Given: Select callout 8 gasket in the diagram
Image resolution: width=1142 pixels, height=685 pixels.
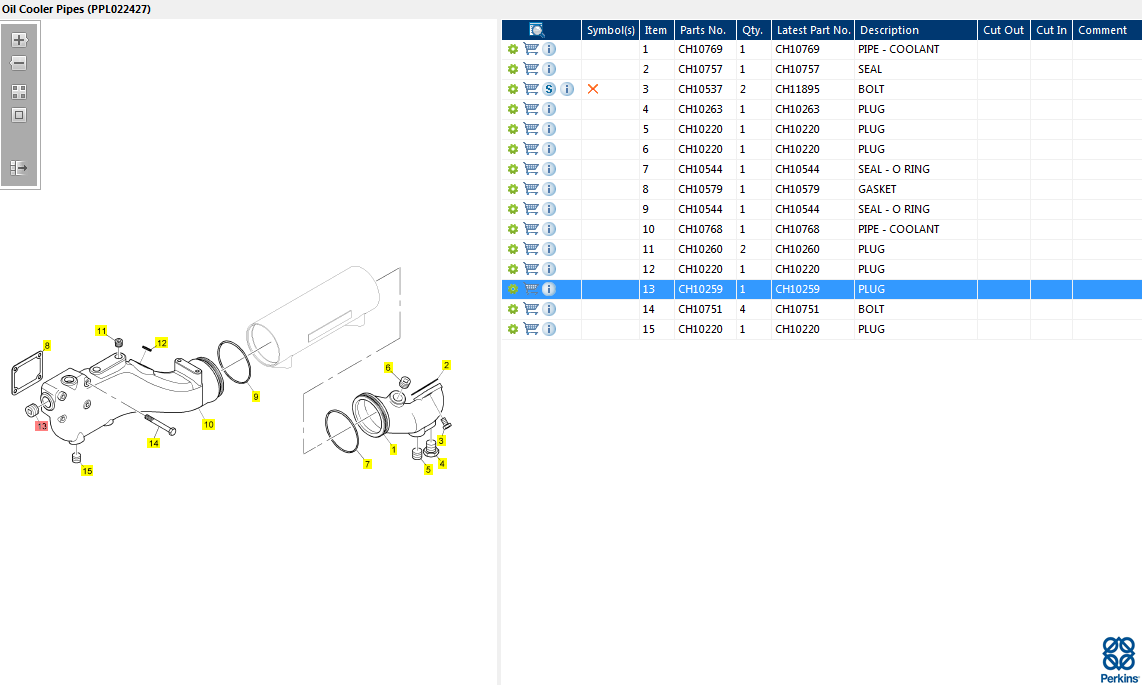Looking at the screenshot, I should (47, 346).
